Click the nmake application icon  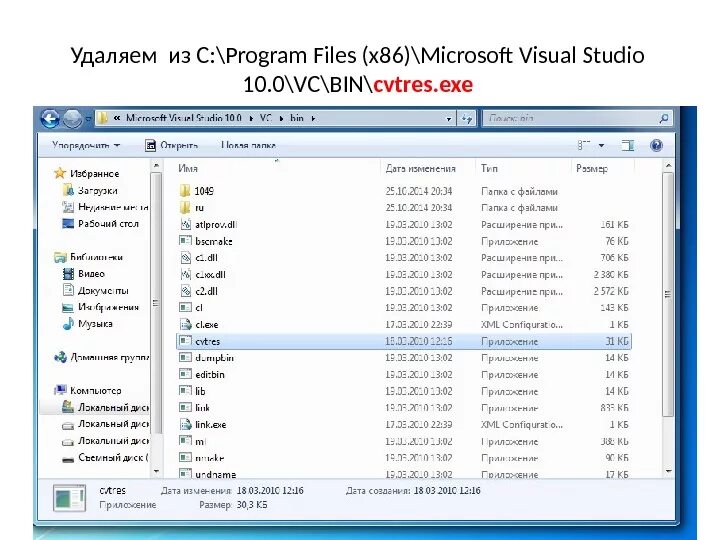point(185,458)
